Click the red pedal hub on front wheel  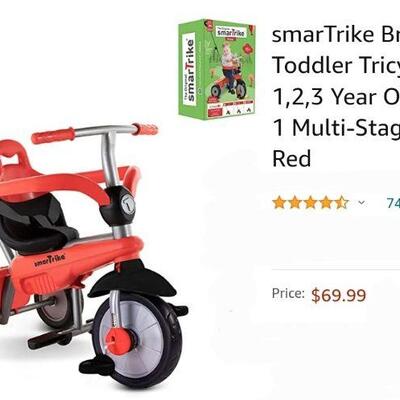[x=116, y=340]
